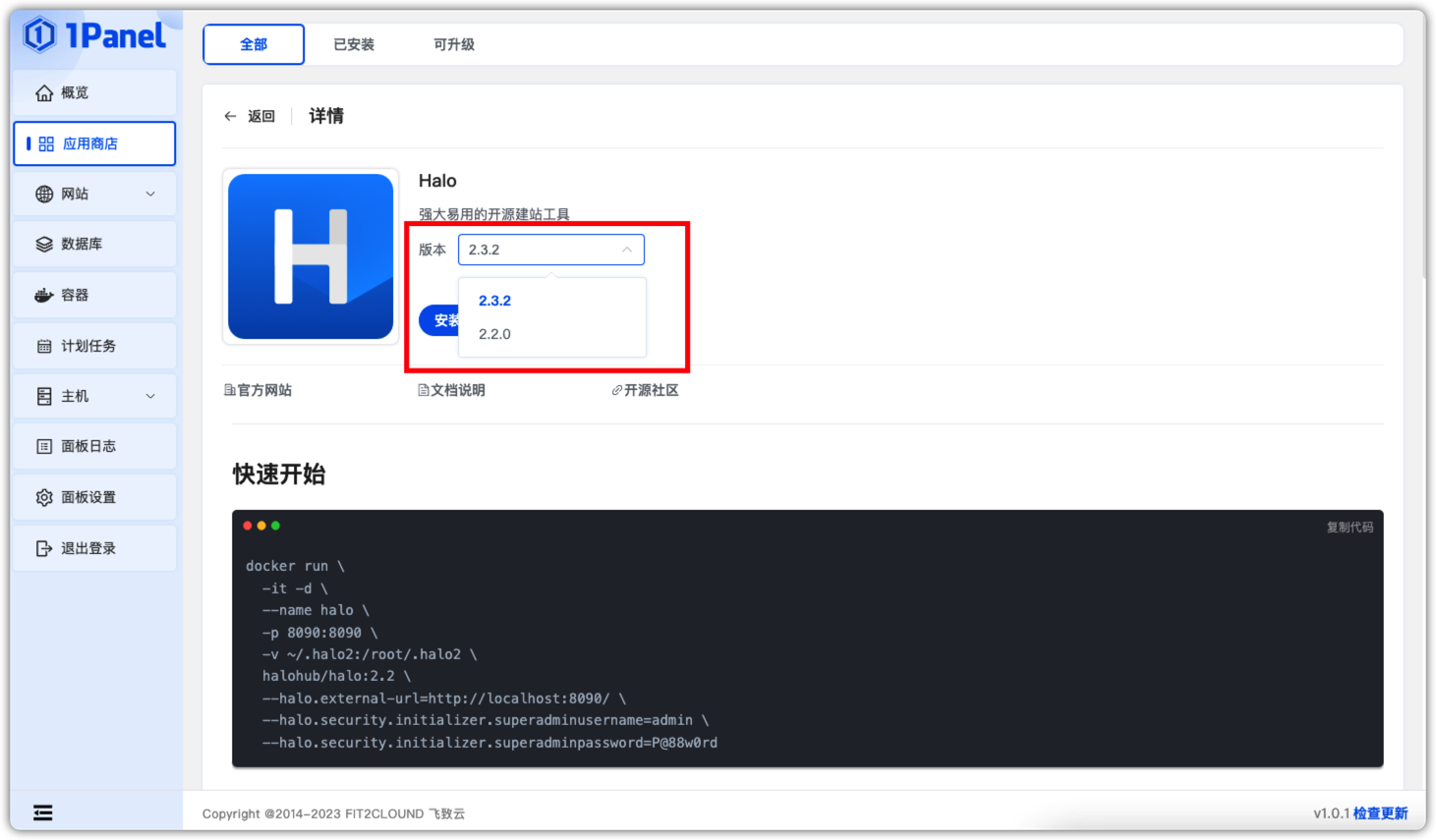Switch to the 已安装 installed tab
This screenshot has height=840, width=1436.
pos(353,44)
